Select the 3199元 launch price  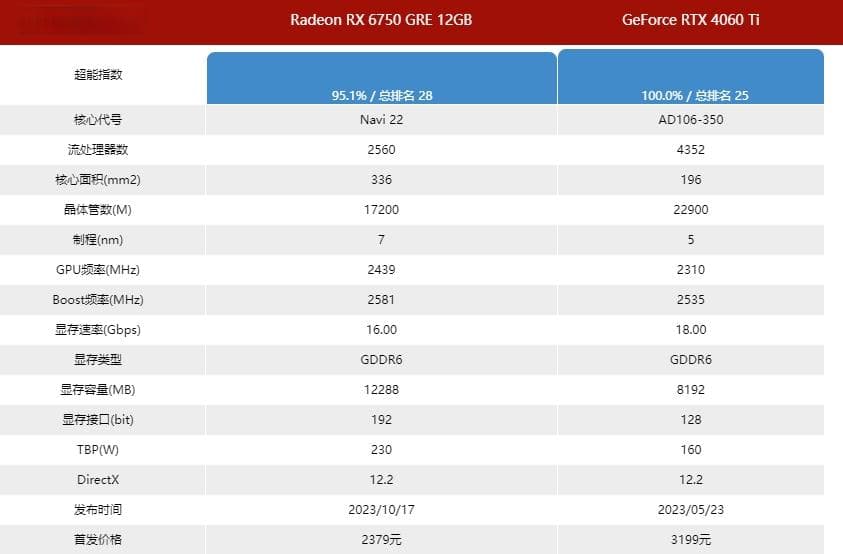[691, 539]
